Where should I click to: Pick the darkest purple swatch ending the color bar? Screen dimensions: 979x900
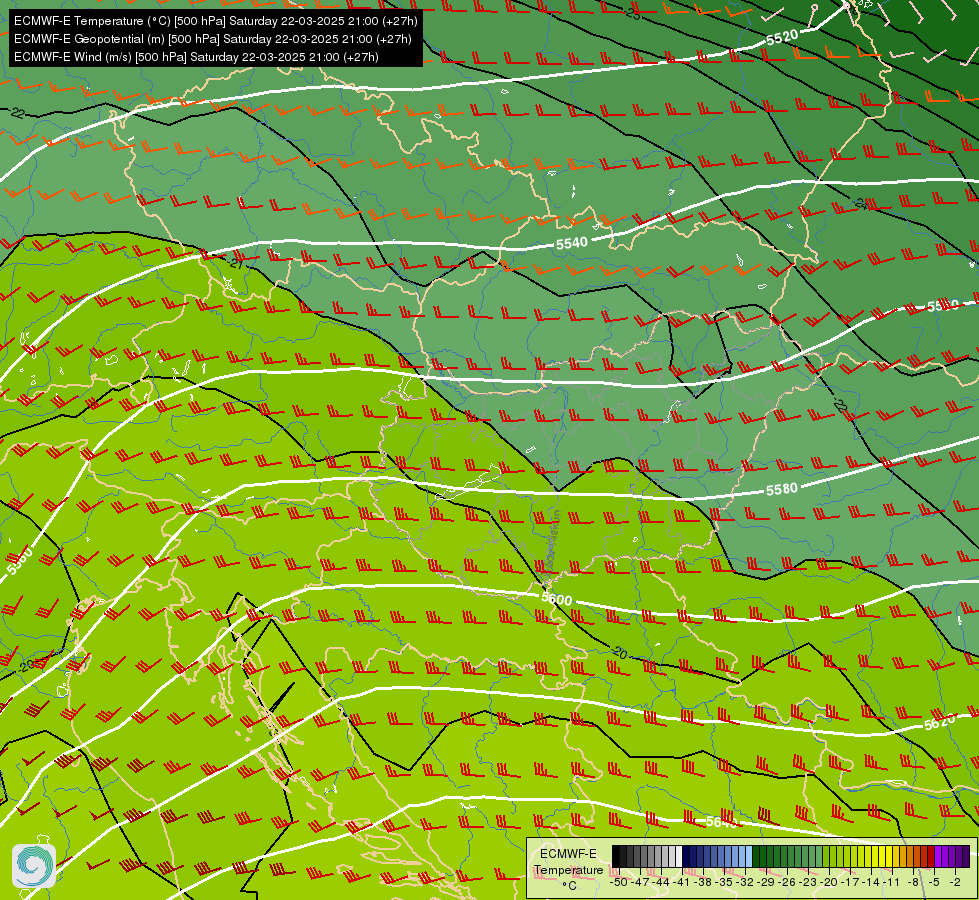966,856
